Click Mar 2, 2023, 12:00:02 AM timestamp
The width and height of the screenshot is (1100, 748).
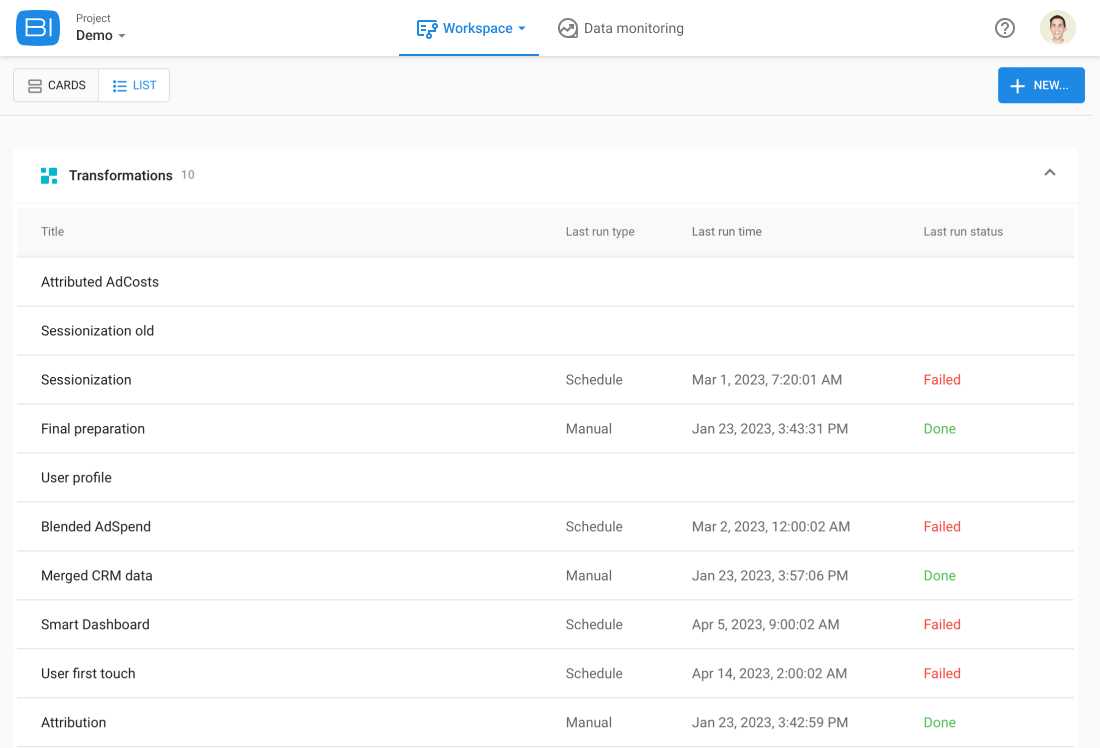pos(771,527)
